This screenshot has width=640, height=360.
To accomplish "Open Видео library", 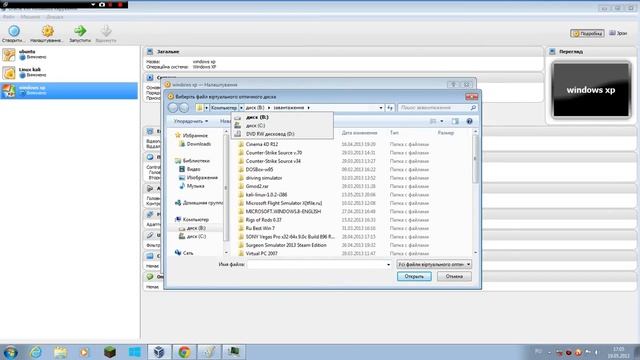I will 193,169.
